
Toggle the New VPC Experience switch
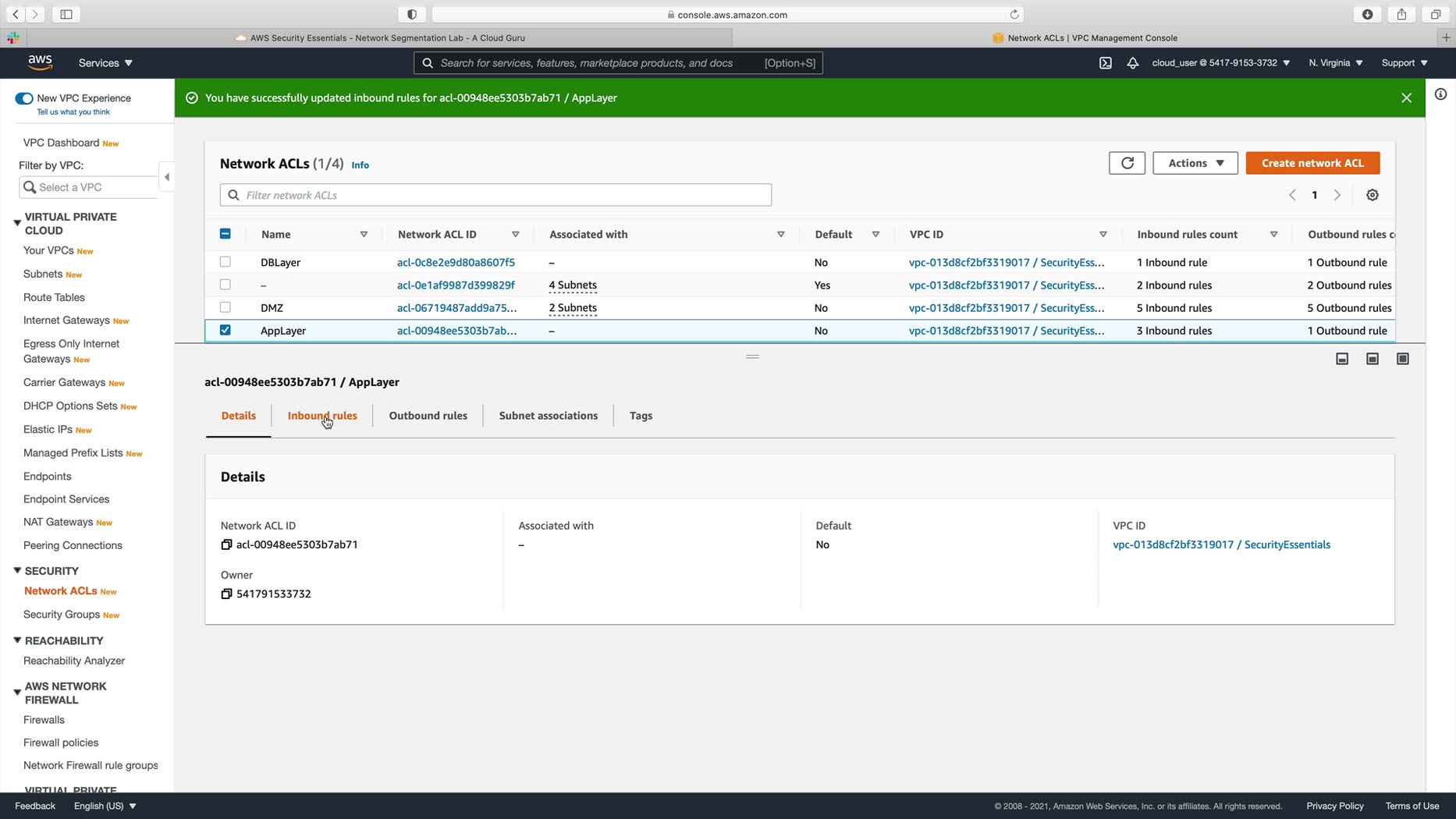click(24, 98)
